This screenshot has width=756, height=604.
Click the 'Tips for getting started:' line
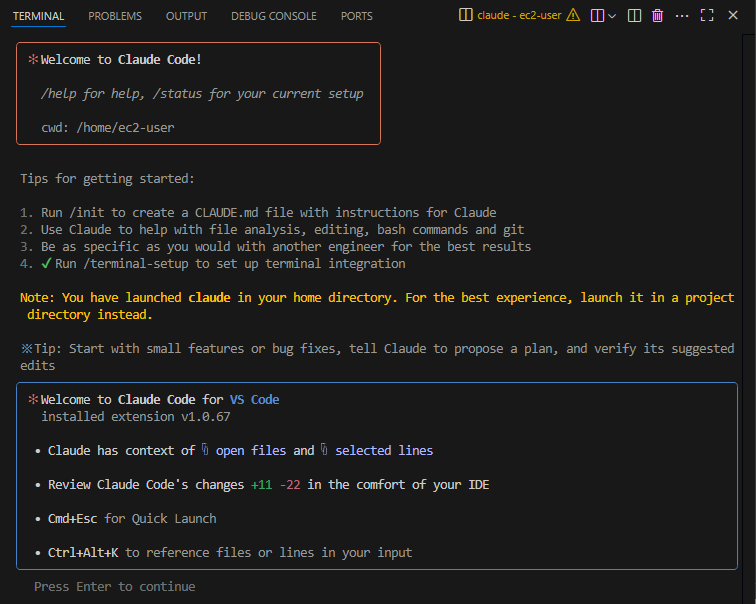[x=107, y=179]
